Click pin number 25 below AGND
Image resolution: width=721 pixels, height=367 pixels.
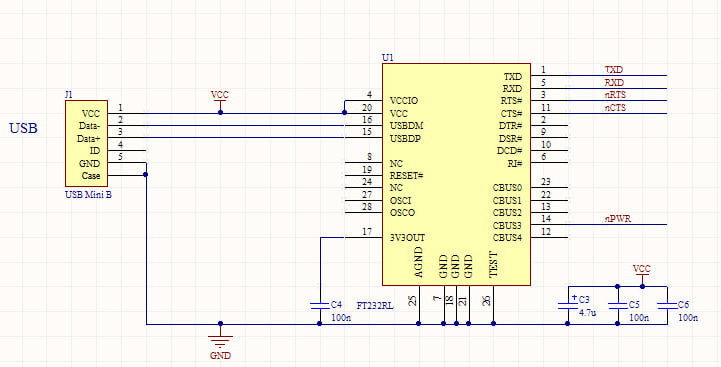tap(413, 301)
